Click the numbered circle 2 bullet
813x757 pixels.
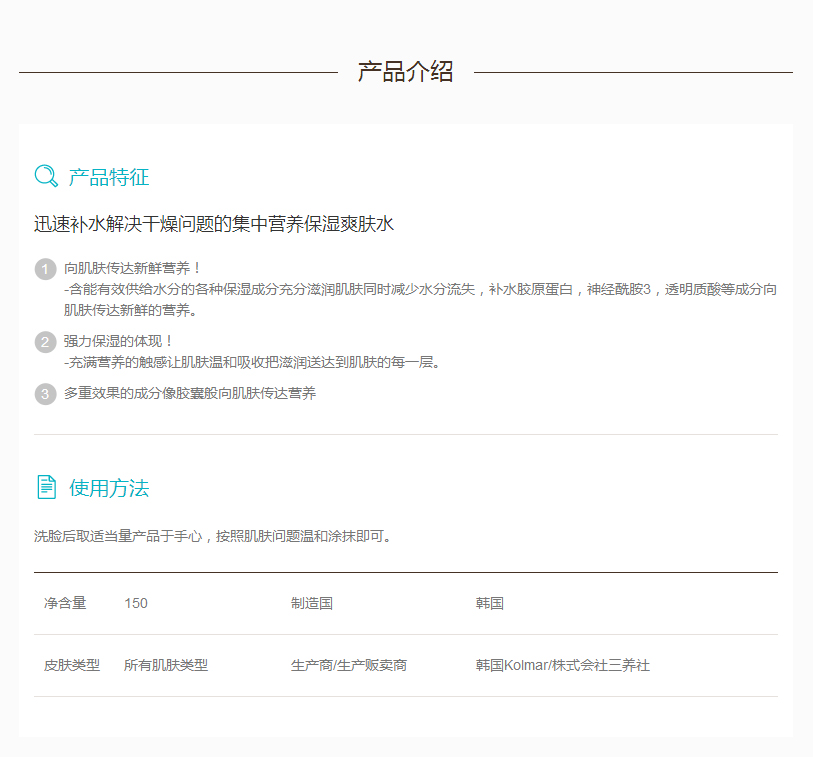[45, 342]
